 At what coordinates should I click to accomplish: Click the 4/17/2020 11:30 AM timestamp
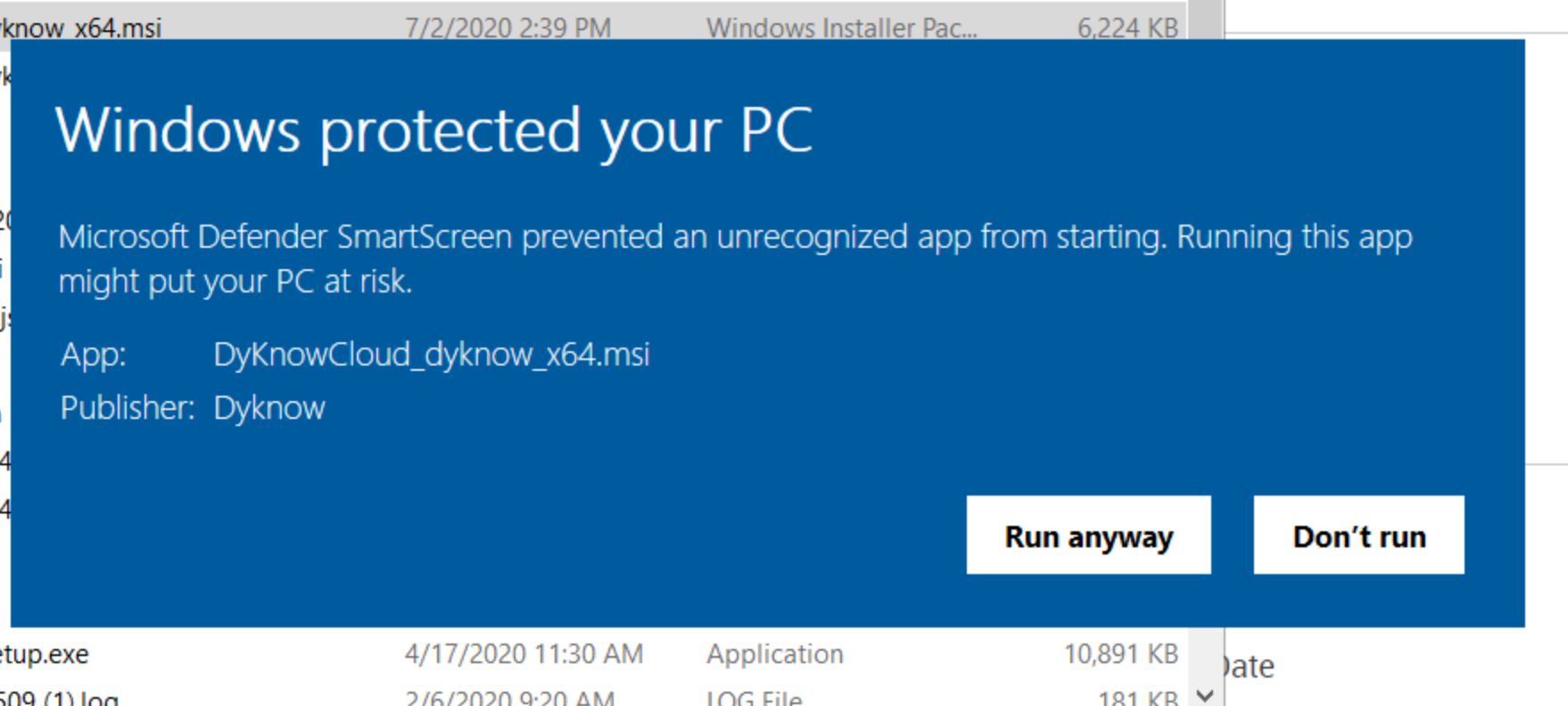(x=526, y=653)
